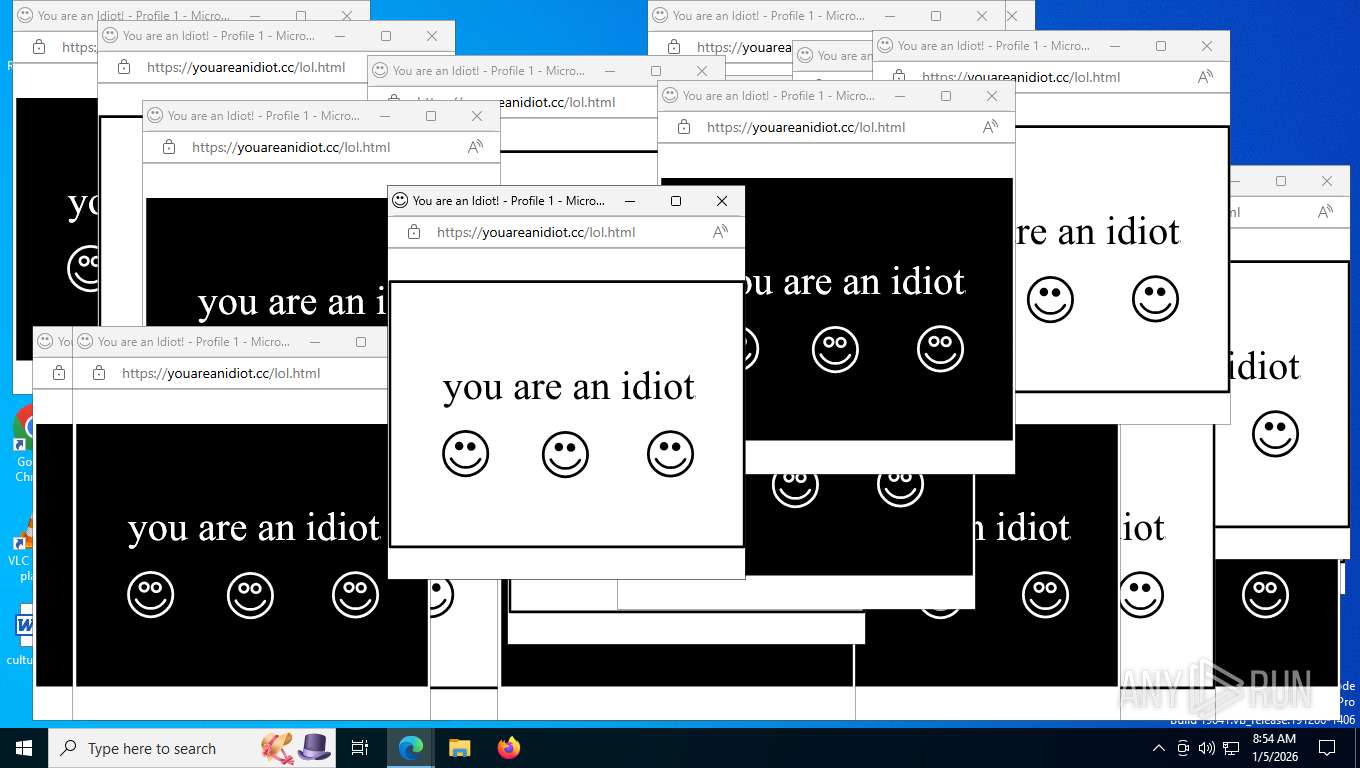Close the black-page window right of the front window
1360x768 pixels.
coord(992,96)
